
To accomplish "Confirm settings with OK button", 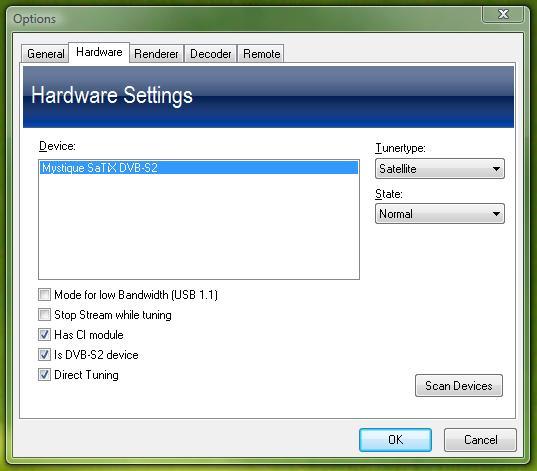I will point(395,439).
